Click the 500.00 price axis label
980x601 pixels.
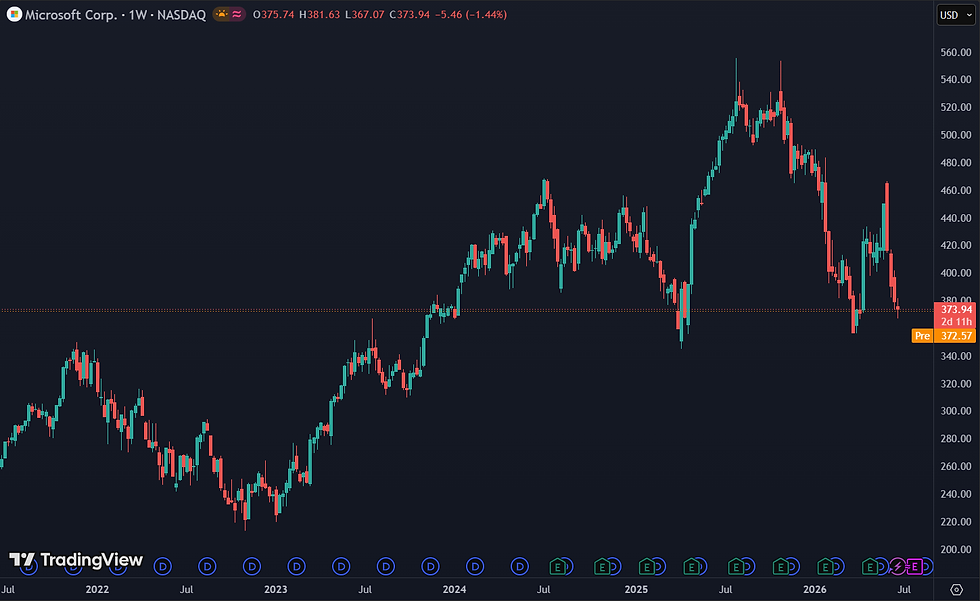click(x=956, y=135)
